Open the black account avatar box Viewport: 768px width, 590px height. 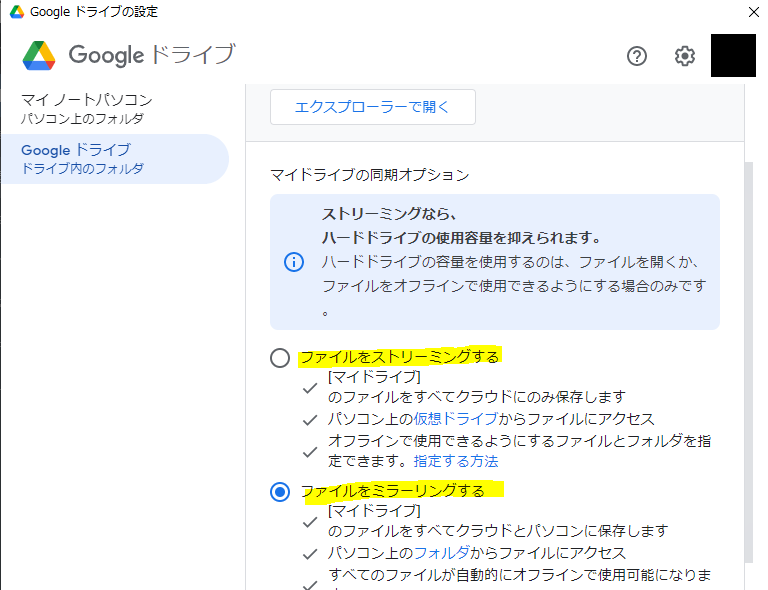coord(733,55)
